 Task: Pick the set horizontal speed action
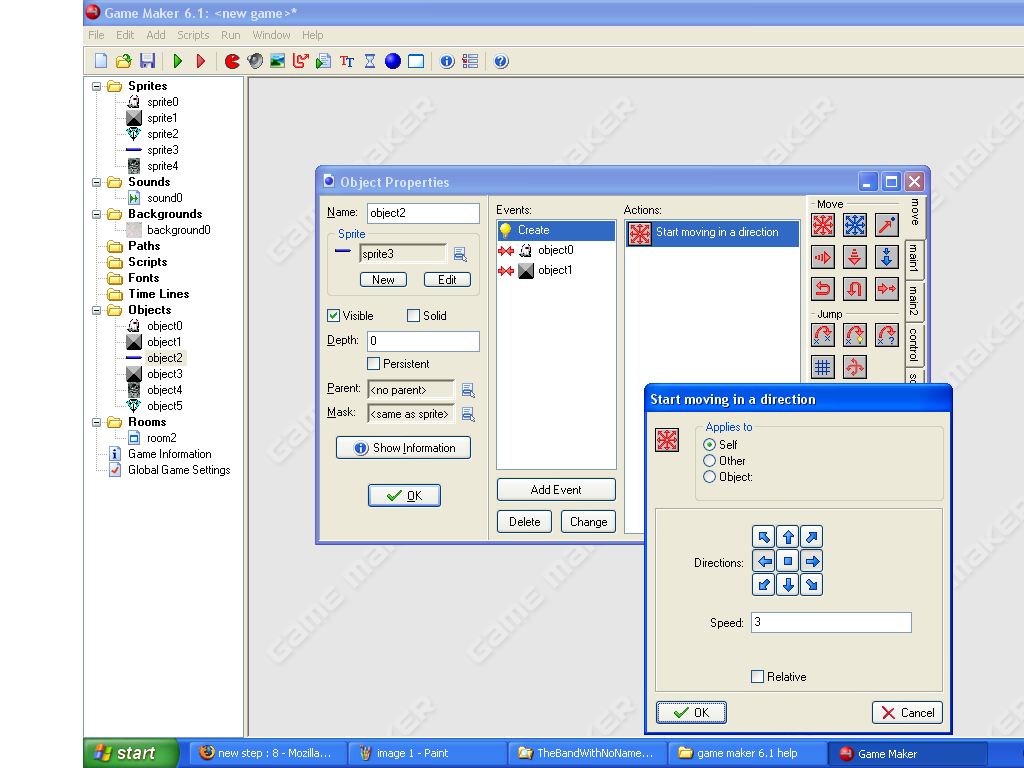pos(823,257)
